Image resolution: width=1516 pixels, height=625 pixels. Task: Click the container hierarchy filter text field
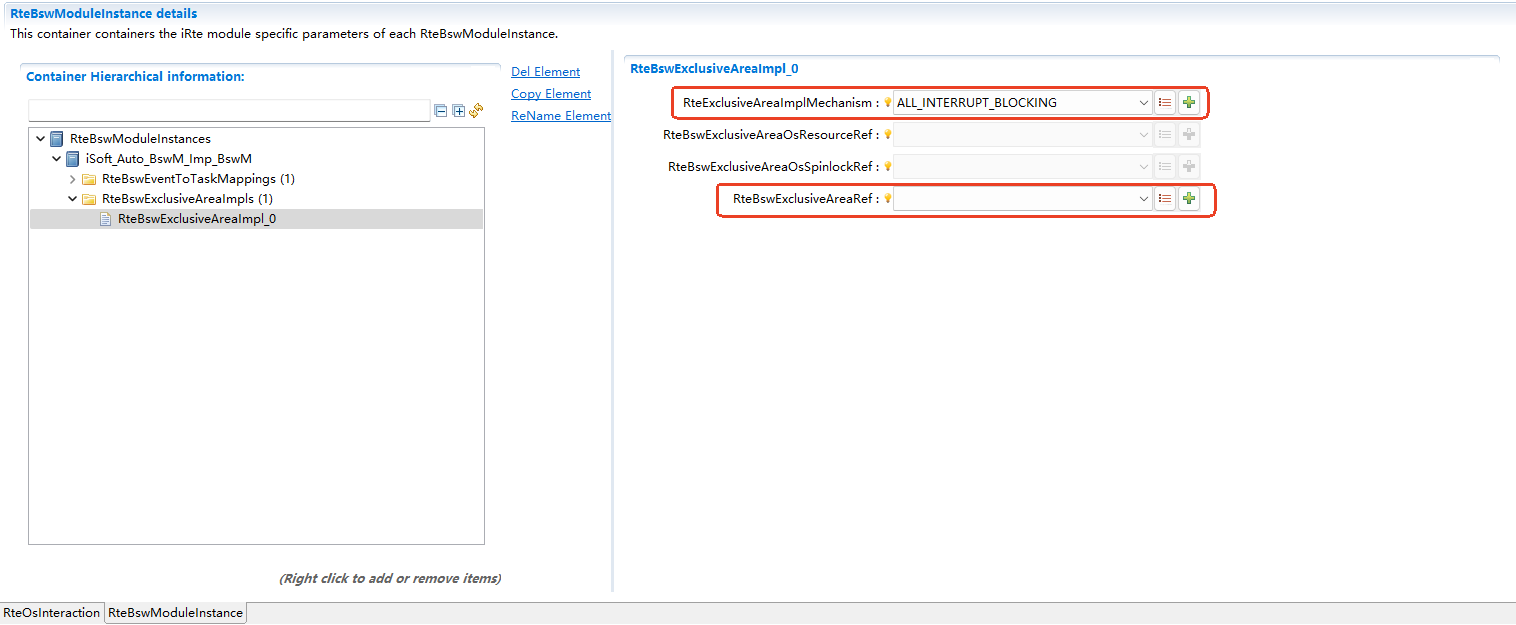229,111
